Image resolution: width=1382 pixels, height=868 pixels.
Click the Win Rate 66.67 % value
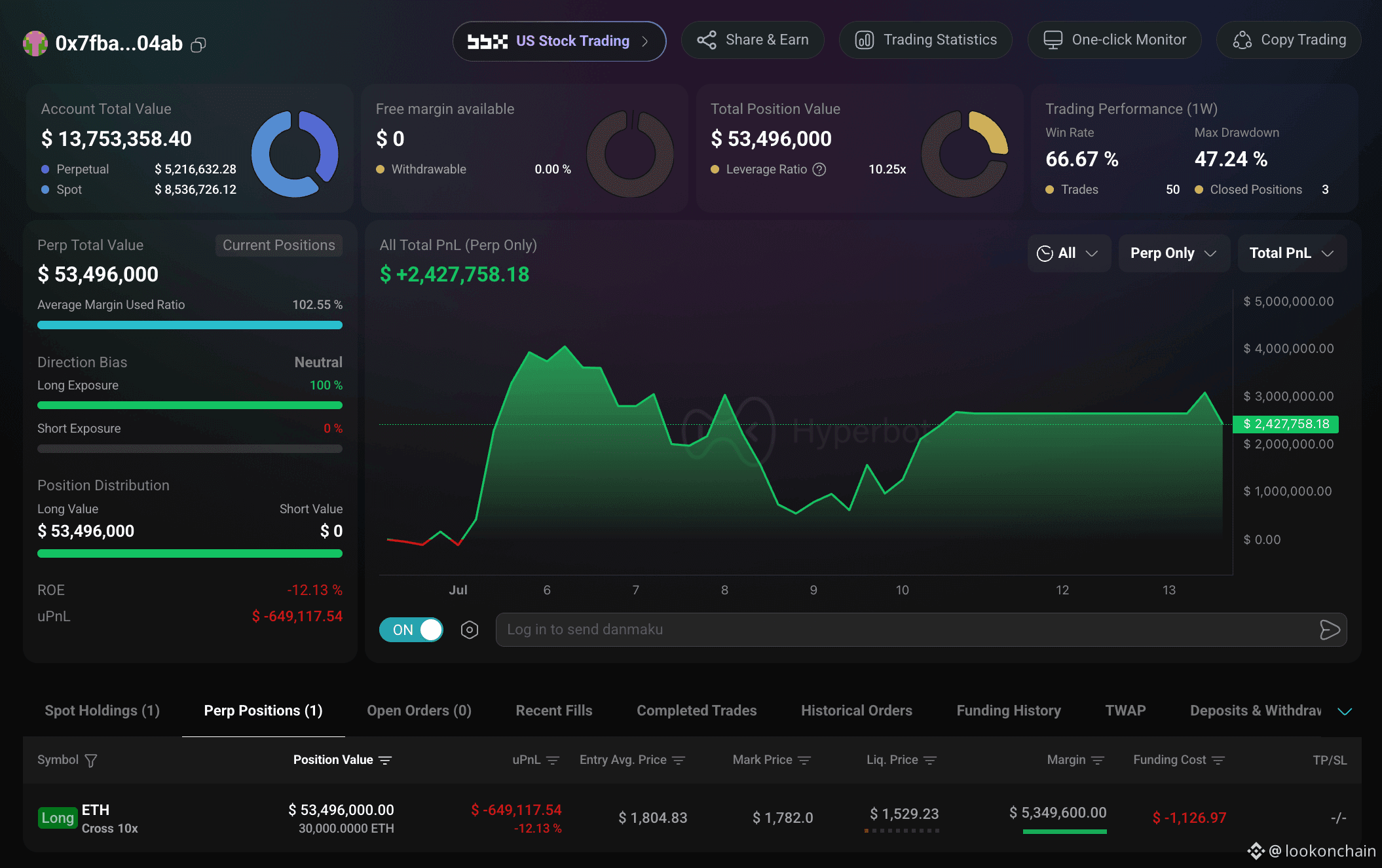click(x=1082, y=159)
